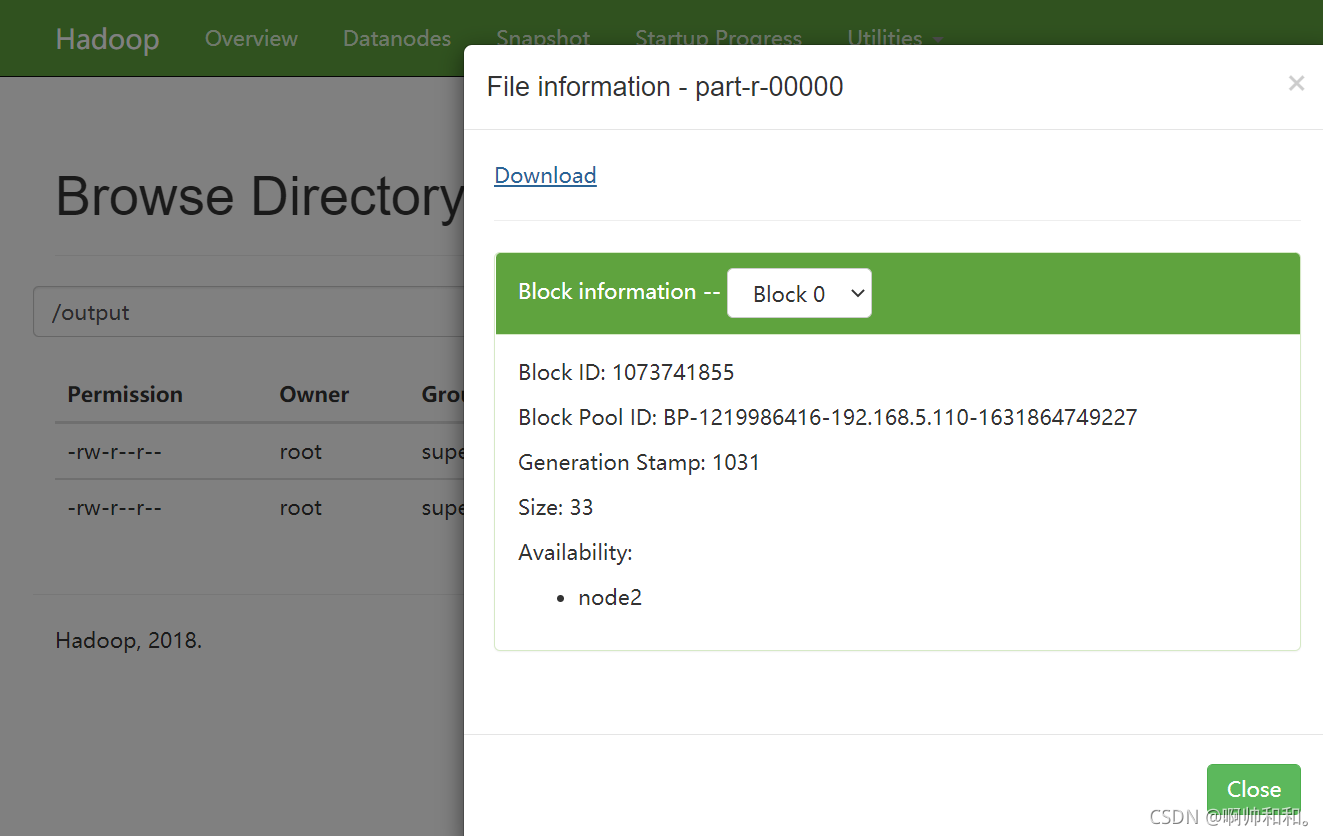Click the Owner column header
The image size is (1323, 836).
[314, 394]
